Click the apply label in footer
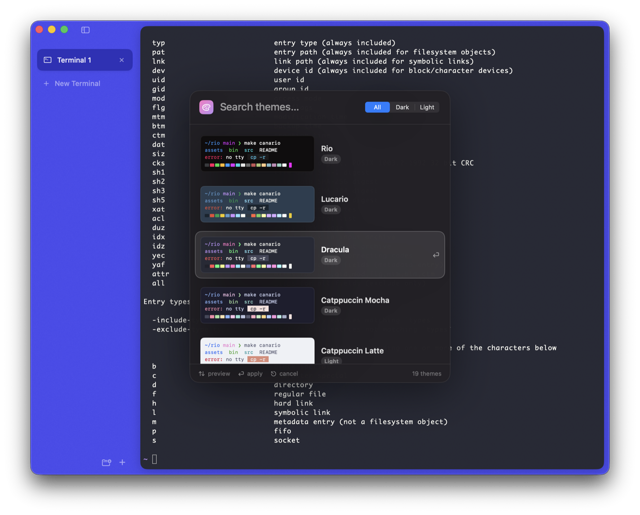Screen dimensions: 640x515 (x=255, y=374)
